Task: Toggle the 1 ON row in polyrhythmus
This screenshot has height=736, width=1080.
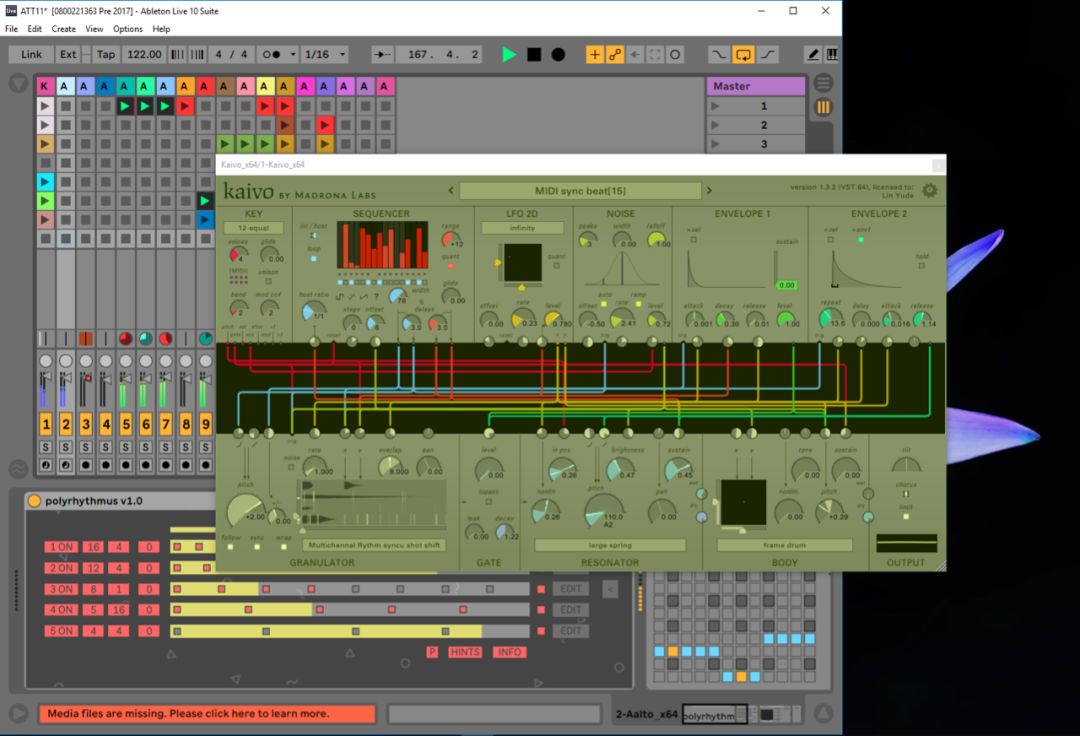Action: [x=61, y=547]
